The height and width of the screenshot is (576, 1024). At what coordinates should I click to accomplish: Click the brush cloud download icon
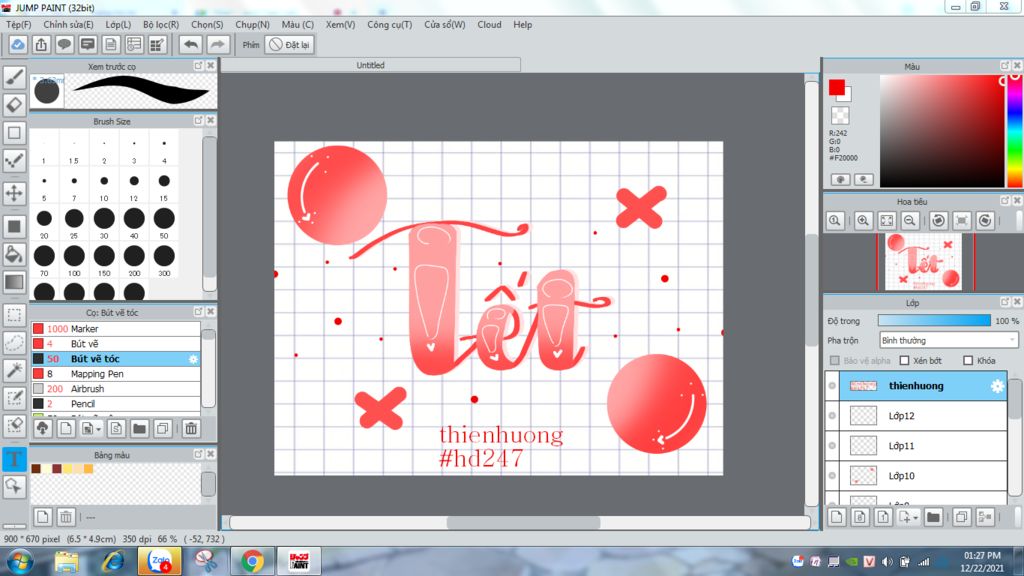(42, 428)
